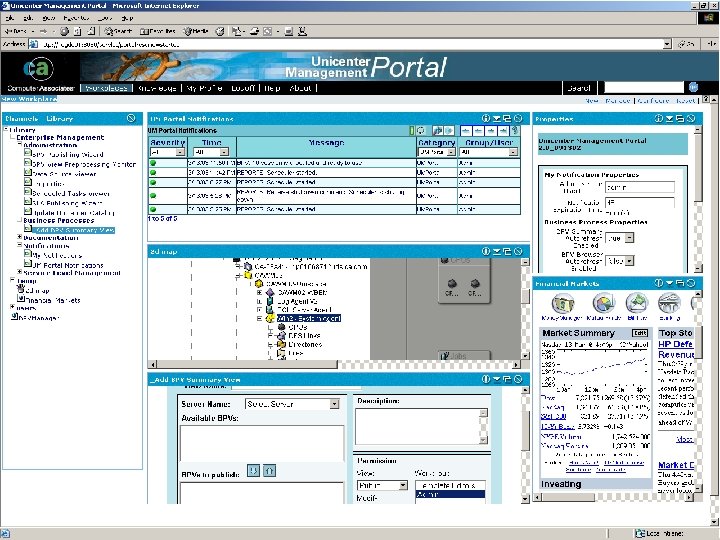720x540 pixels.
Task: Remove the Add BPV Summary View panel
Action: [x=518, y=379]
